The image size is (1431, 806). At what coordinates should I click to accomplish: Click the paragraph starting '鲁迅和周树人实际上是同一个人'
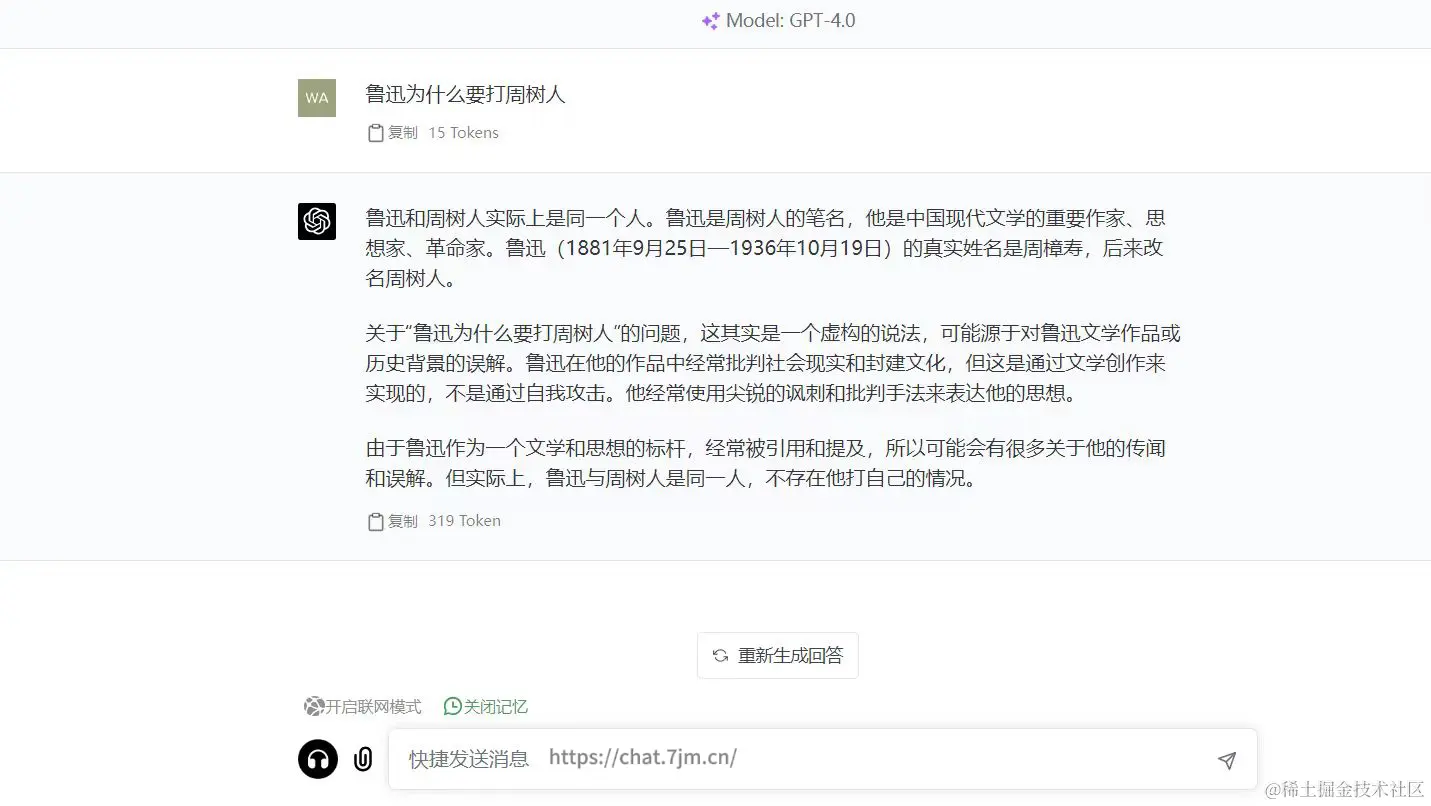coord(766,249)
